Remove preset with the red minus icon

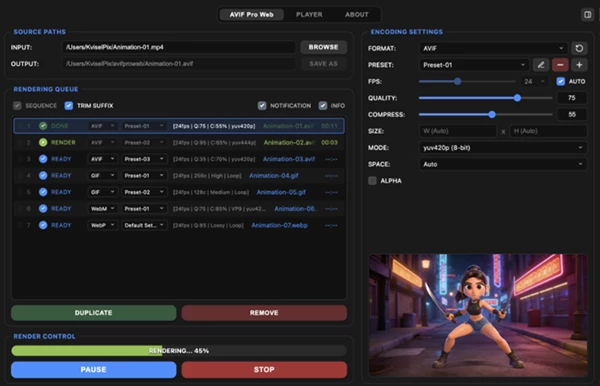560,65
